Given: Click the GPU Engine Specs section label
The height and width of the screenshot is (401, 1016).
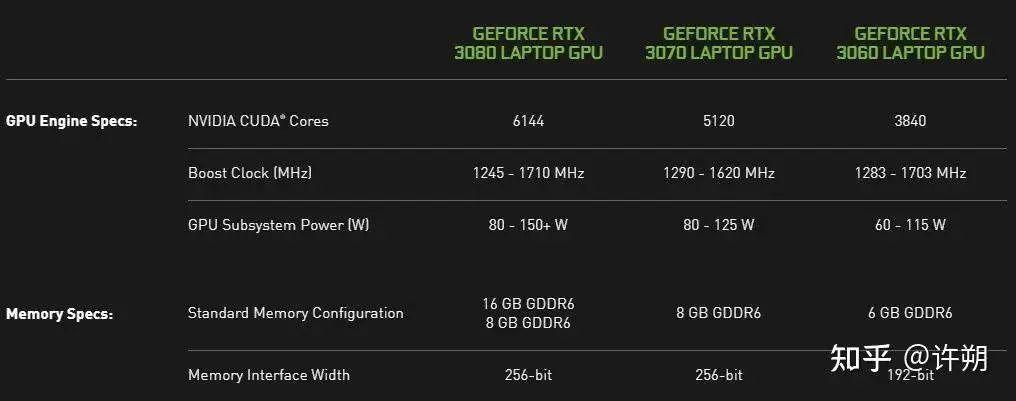Looking at the screenshot, I should [72, 121].
